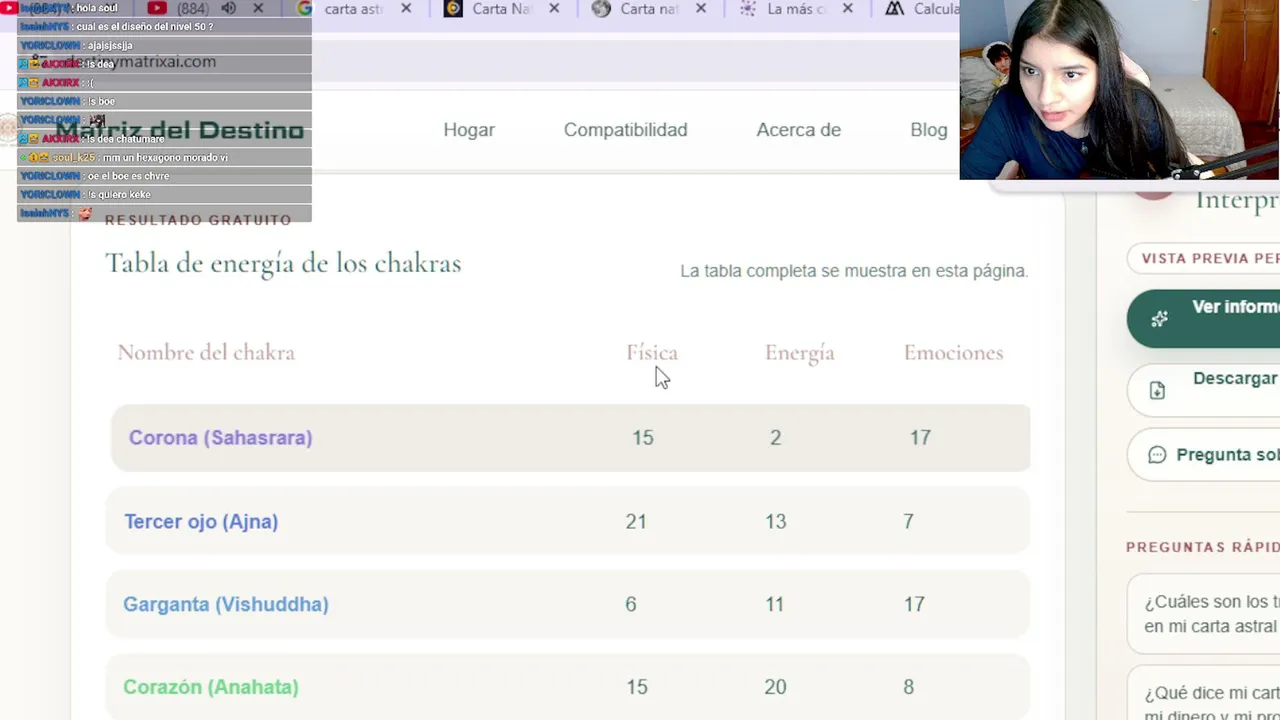Click the YouTube tab favicon

pyautogui.click(x=157, y=9)
